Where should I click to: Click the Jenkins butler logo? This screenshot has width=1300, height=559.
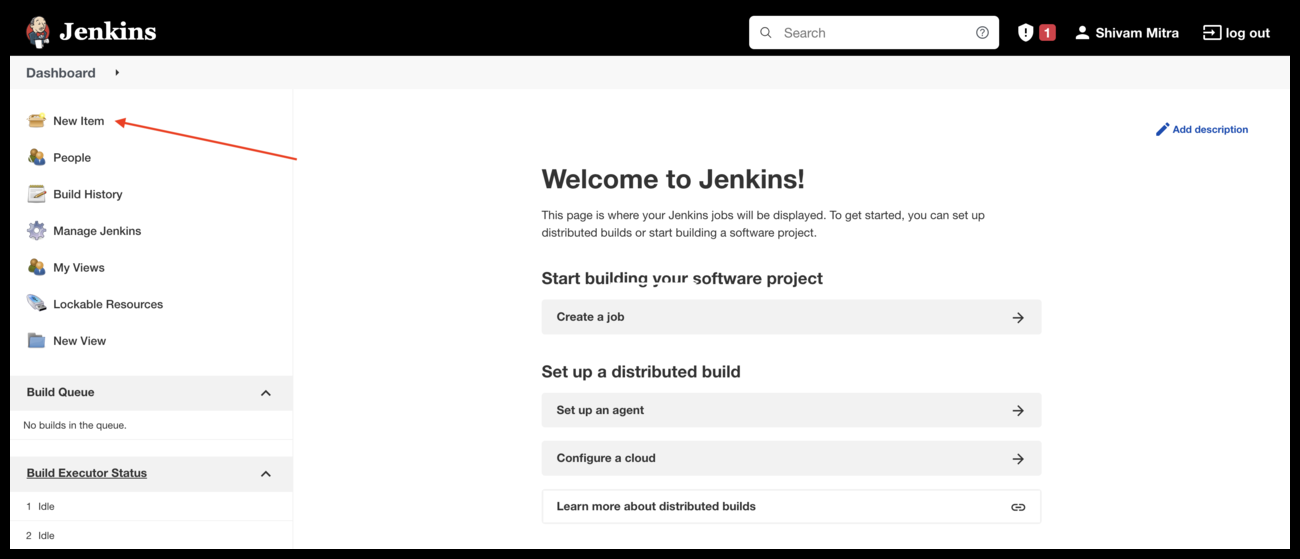coord(38,32)
